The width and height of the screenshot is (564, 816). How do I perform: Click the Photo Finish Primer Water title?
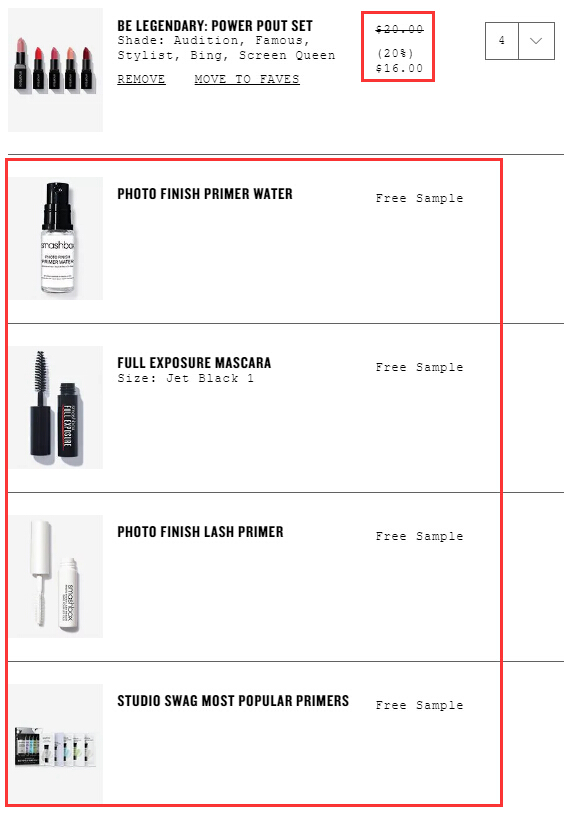pyautogui.click(x=204, y=194)
